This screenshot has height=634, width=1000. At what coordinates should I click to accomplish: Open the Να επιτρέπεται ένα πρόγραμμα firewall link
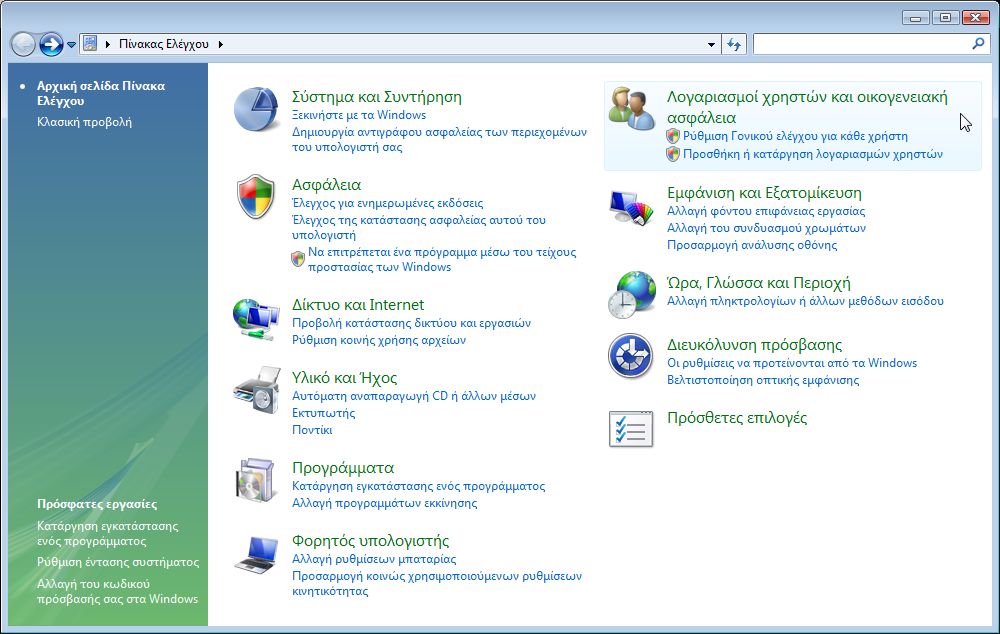click(442, 259)
